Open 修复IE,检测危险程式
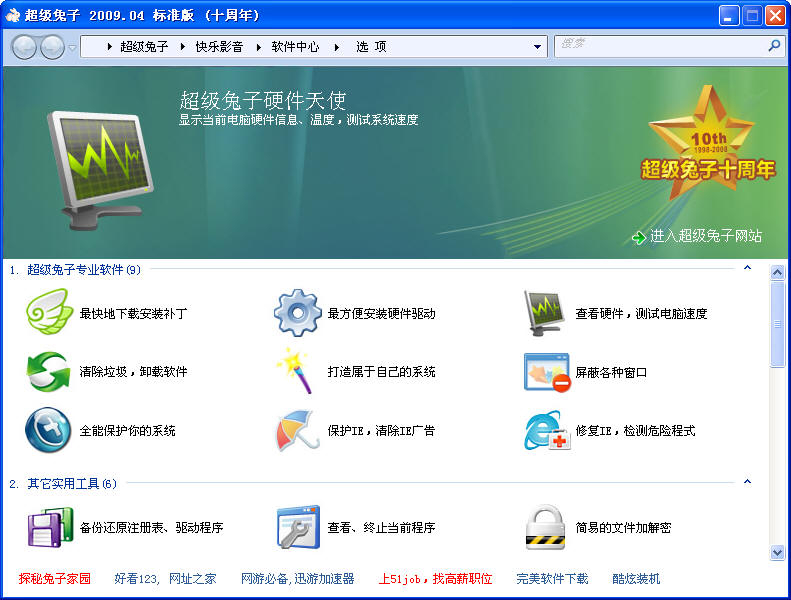The height and width of the screenshot is (600, 791). click(635, 430)
